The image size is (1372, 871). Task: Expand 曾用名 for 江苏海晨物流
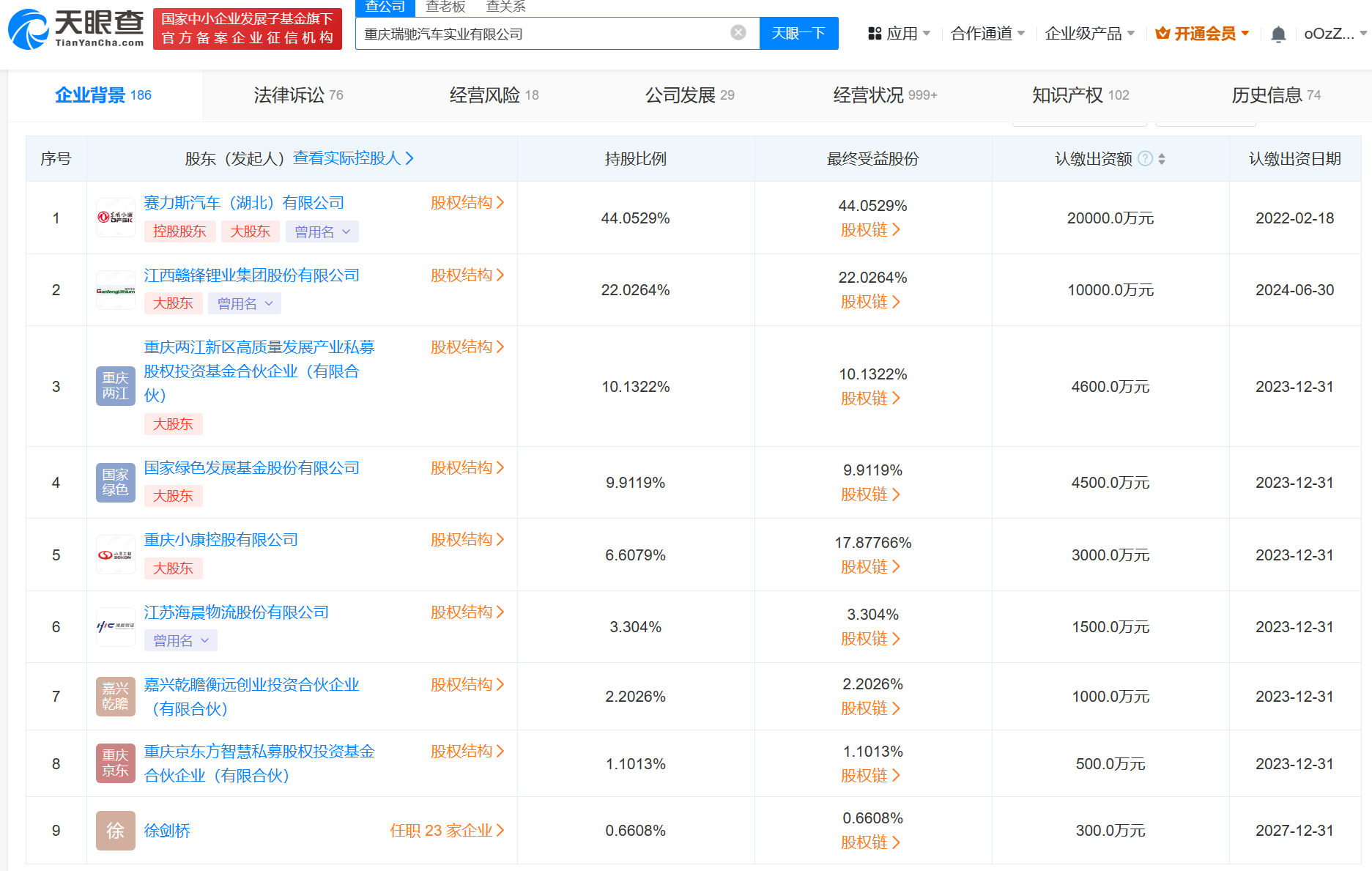point(181,640)
